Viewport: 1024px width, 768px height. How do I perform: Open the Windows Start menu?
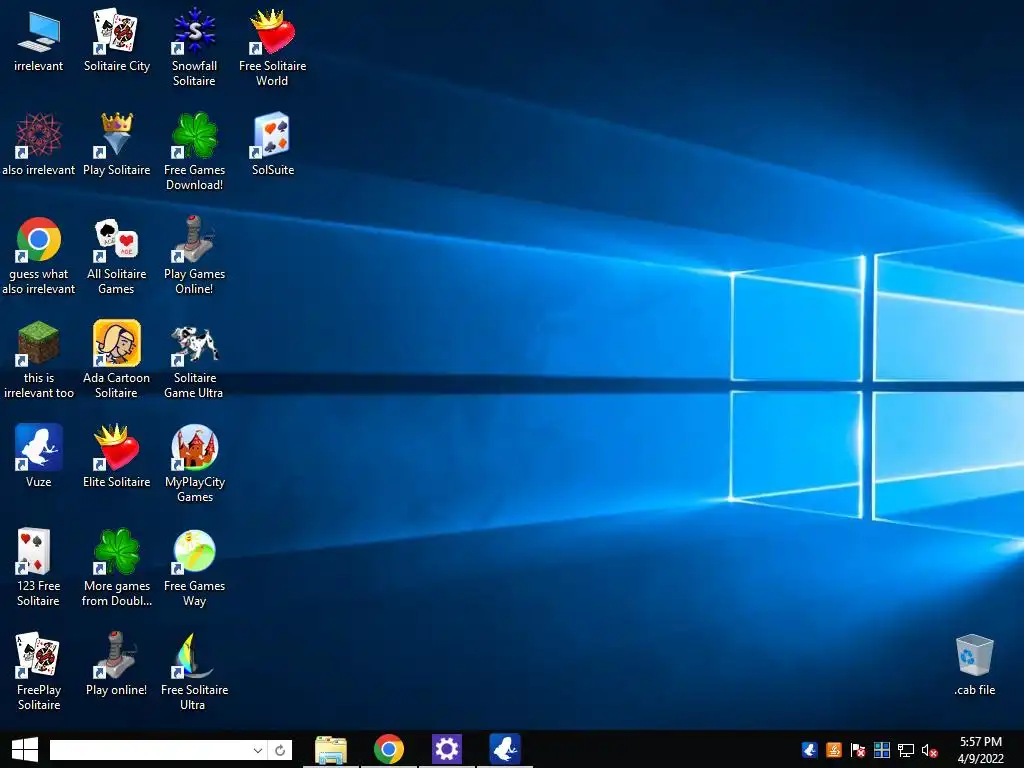click(x=25, y=749)
